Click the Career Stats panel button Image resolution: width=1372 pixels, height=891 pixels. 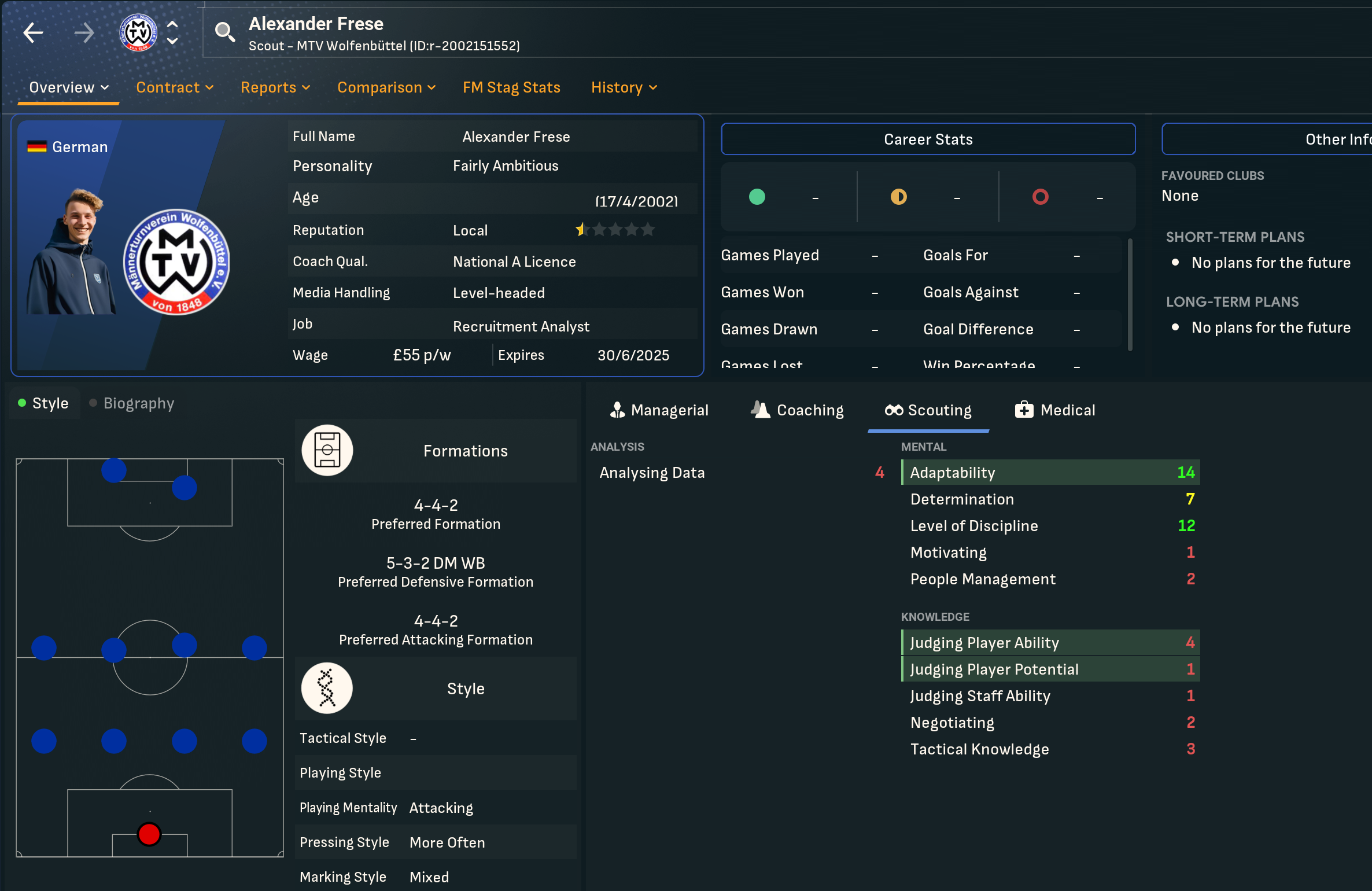point(928,139)
